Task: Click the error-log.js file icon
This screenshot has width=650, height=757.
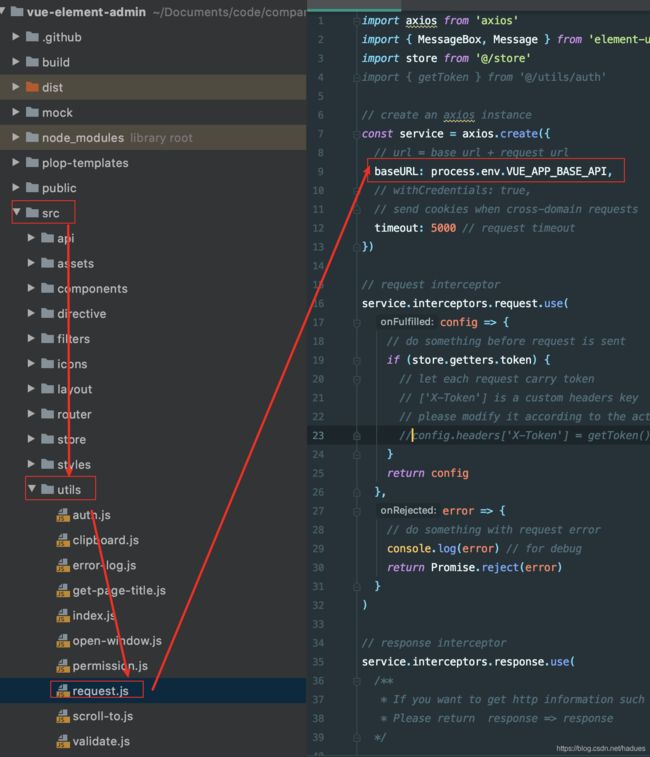Action: click(x=63, y=565)
